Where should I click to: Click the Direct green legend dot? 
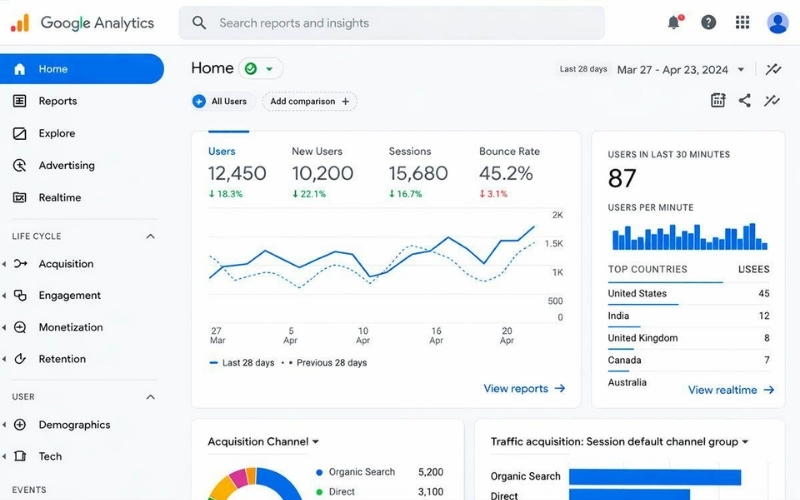[319, 492]
